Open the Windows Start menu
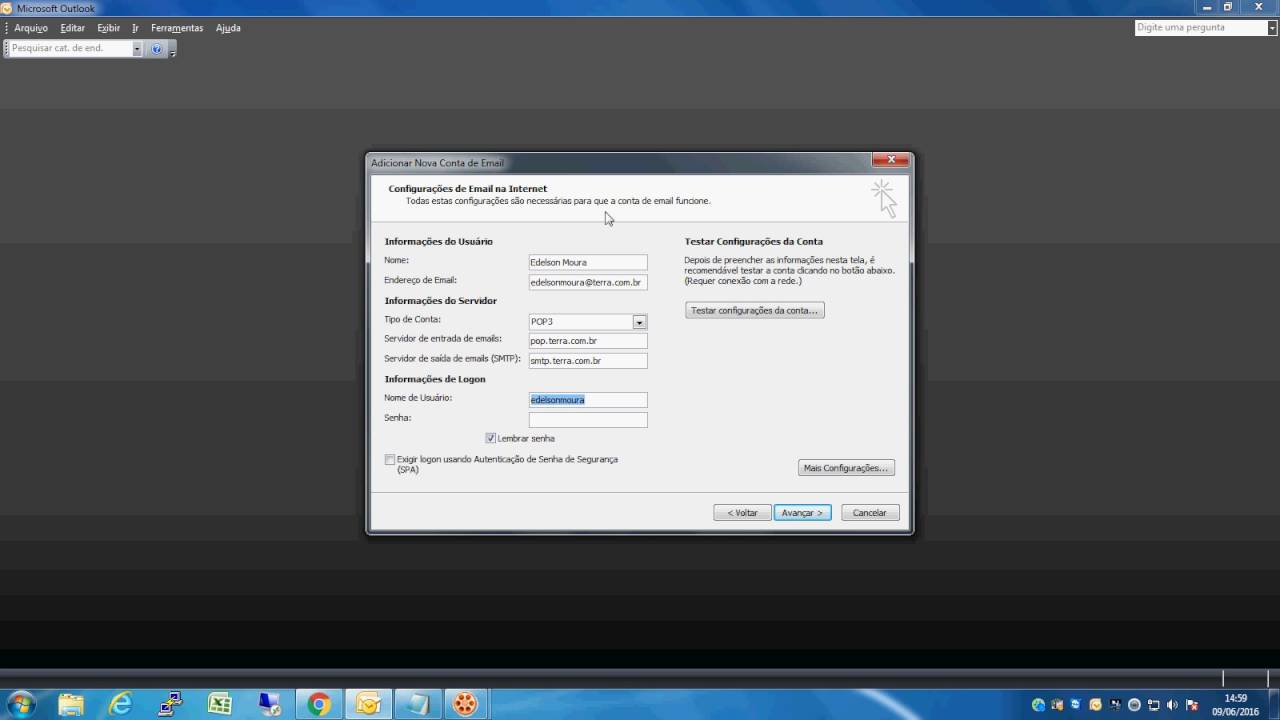The image size is (1280, 720). tap(20, 704)
